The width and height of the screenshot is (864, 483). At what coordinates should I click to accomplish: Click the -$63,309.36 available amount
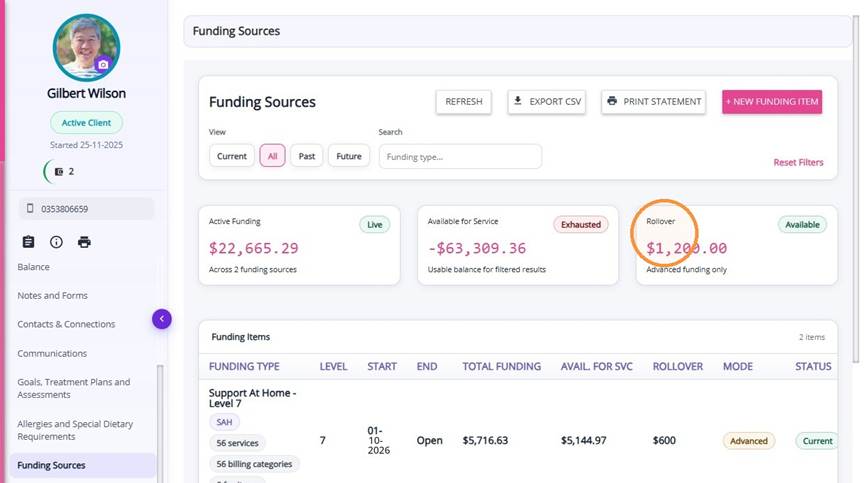point(477,248)
